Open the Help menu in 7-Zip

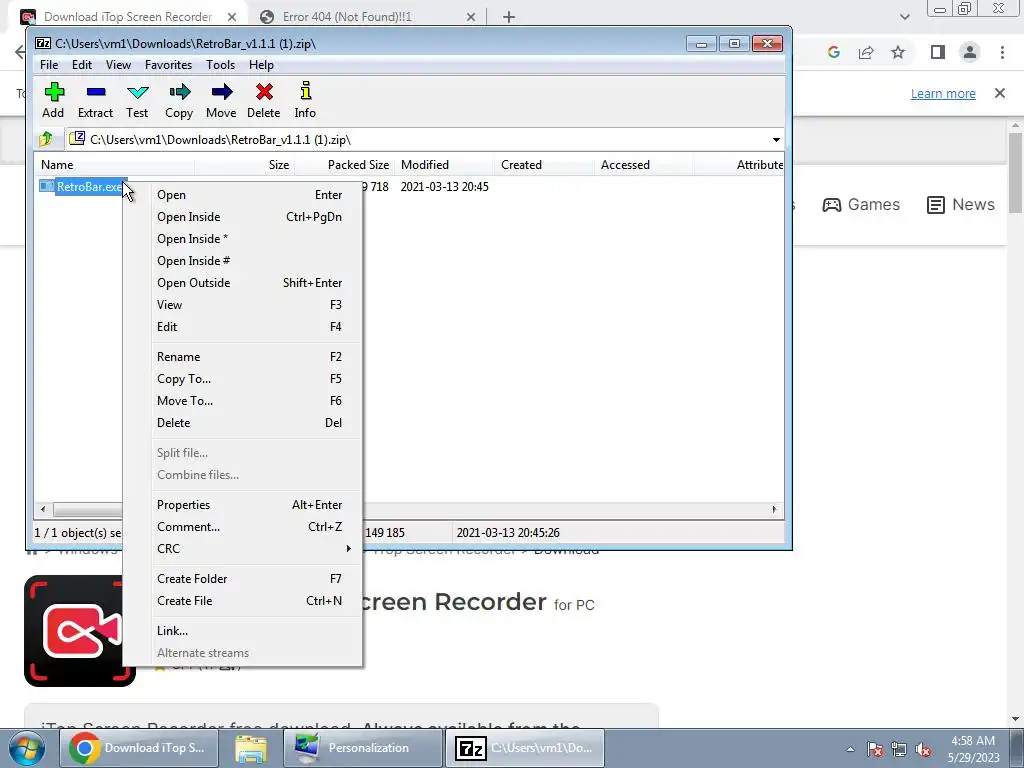pos(261,65)
